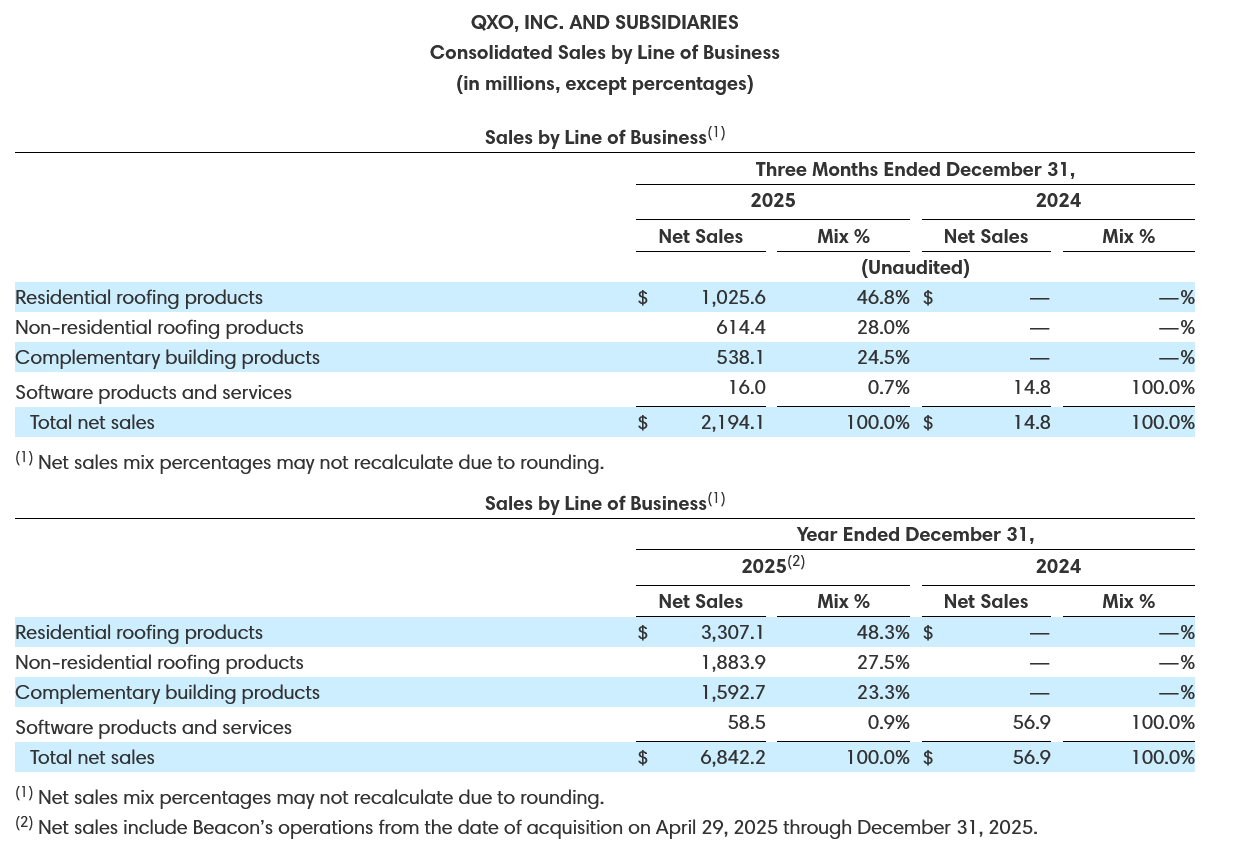
Task: Click the 1,025.6 residential roofing net sales value
Action: point(733,297)
